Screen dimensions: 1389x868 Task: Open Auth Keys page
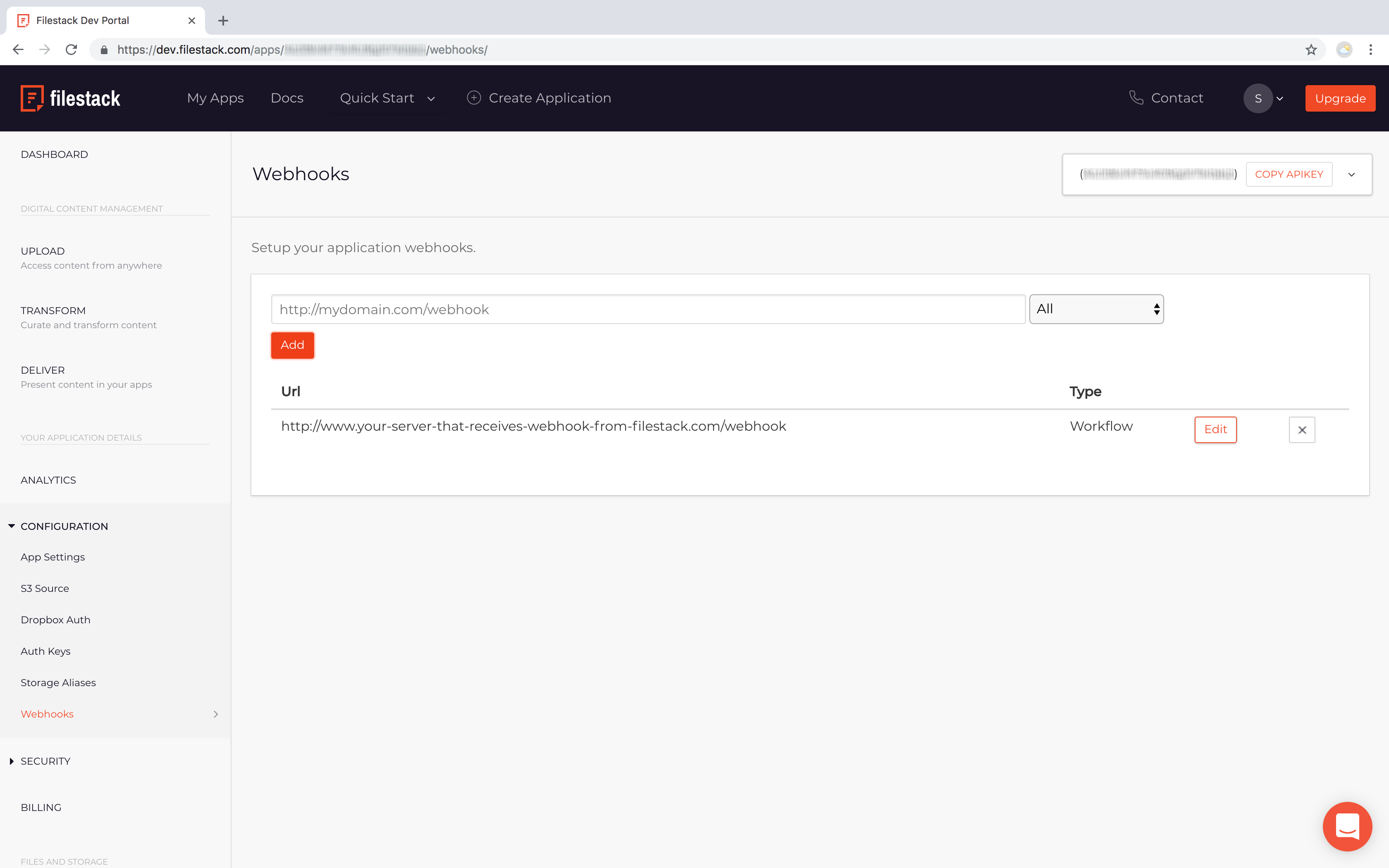pos(45,651)
